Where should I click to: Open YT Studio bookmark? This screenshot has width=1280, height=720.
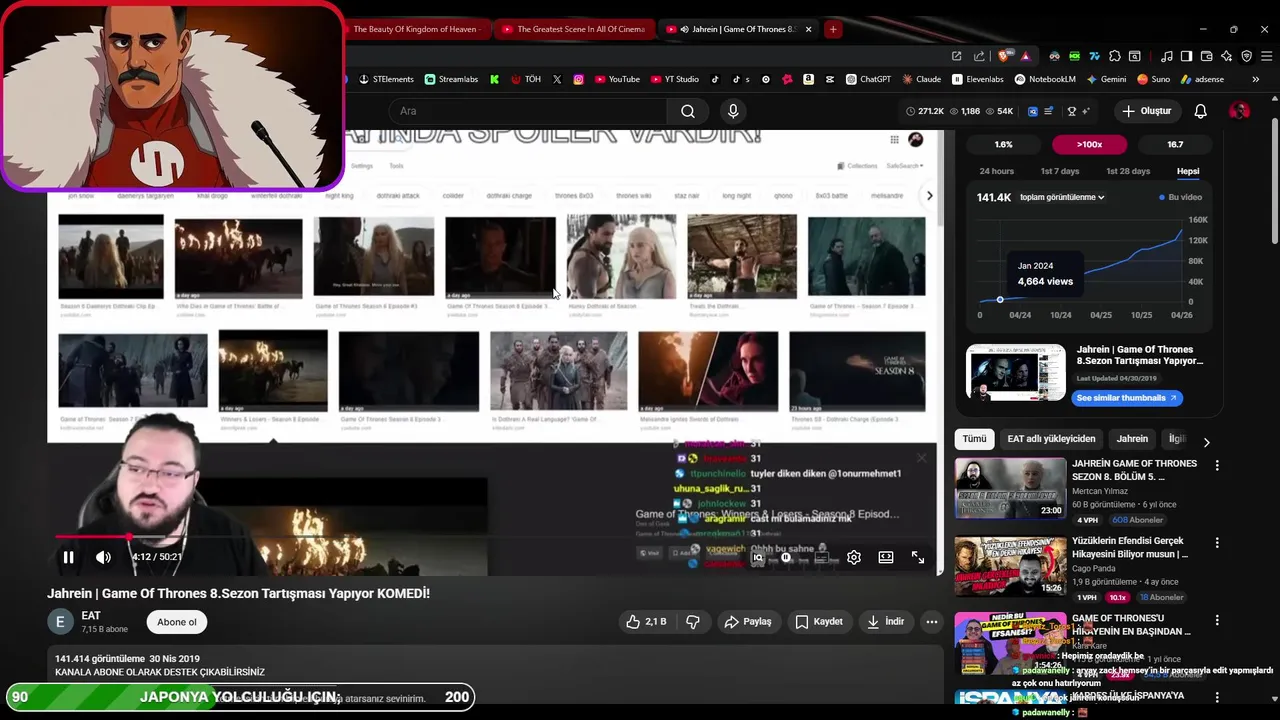(x=673, y=79)
